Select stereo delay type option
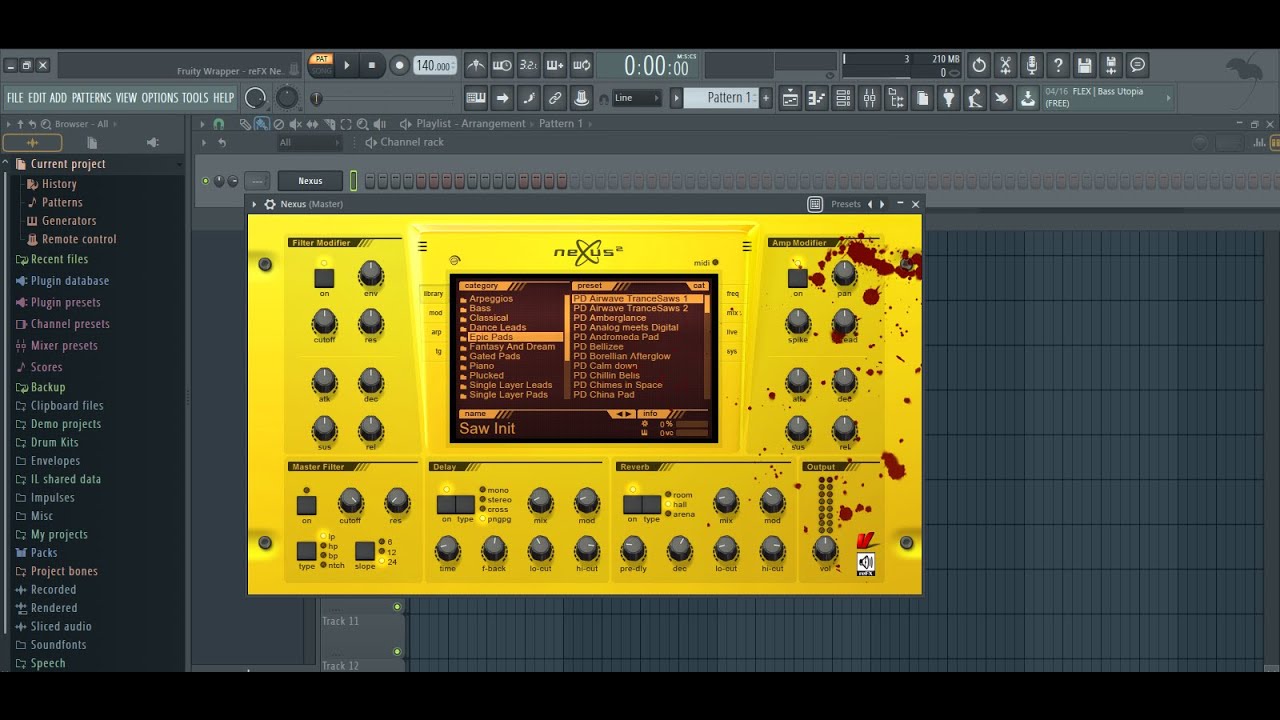The image size is (1280, 720). [495, 500]
